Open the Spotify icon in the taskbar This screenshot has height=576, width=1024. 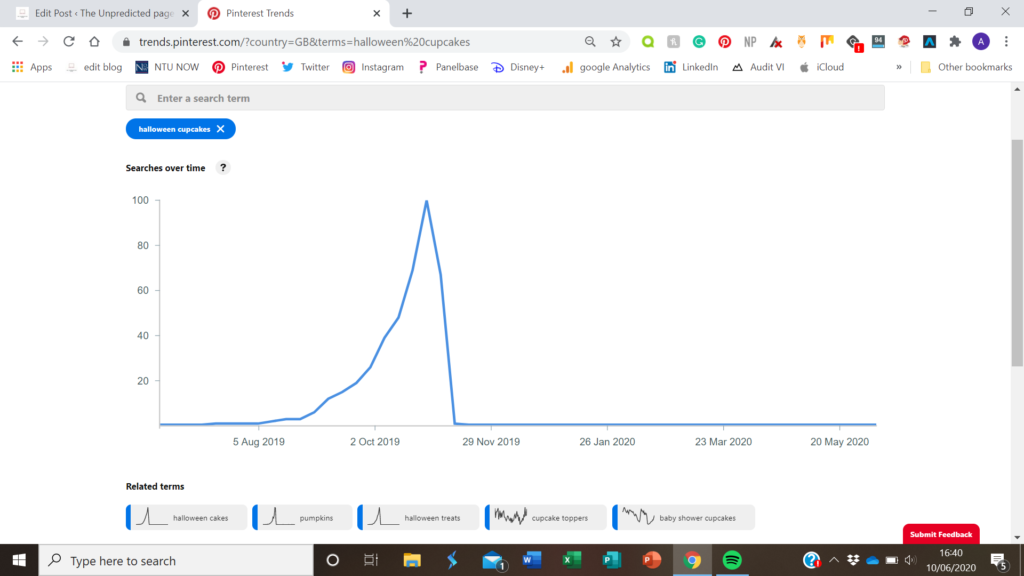click(x=733, y=560)
